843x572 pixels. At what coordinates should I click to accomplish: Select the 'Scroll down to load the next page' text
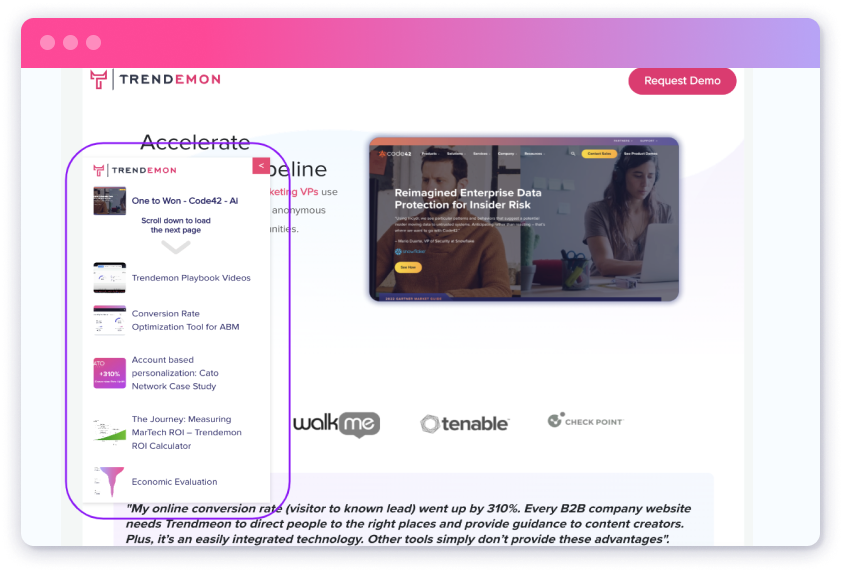click(x=176, y=225)
